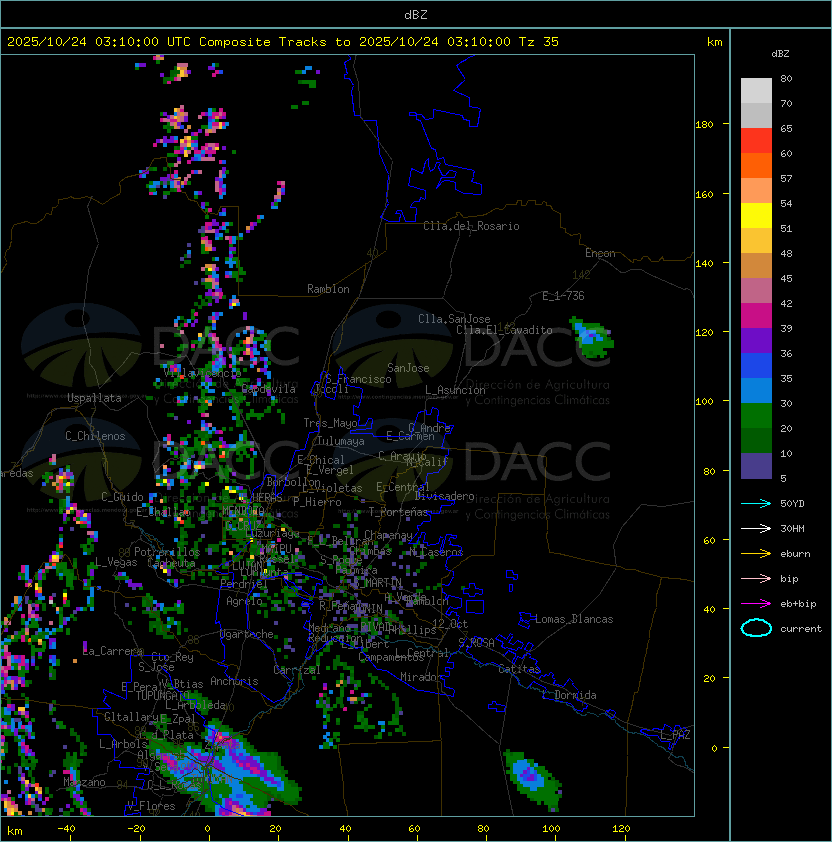832x842 pixels.
Task: Click the 'Anchoris' place label
Action: [234, 681]
